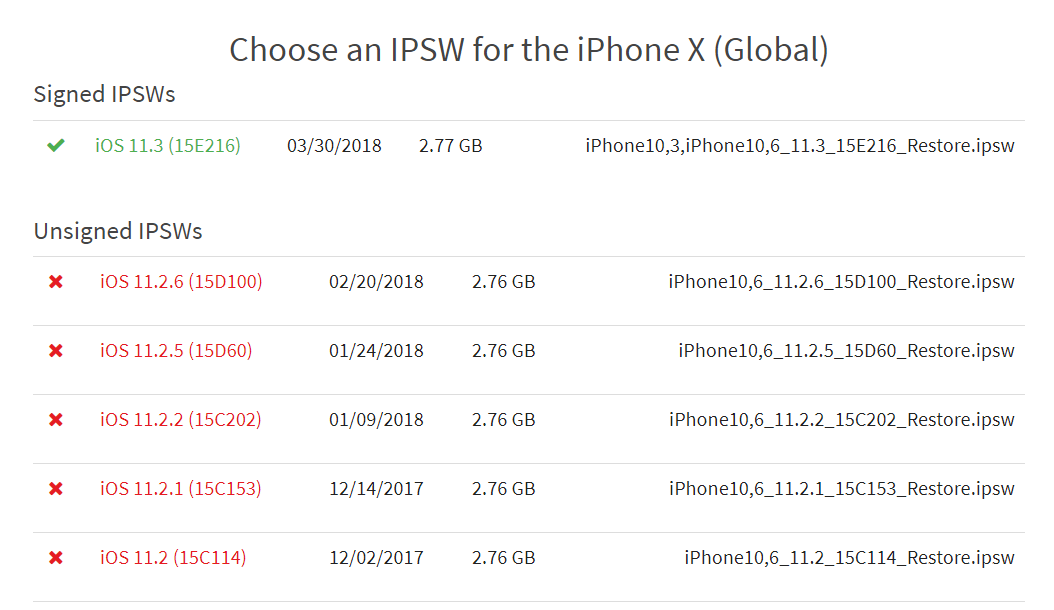This screenshot has width=1054, height=610.
Task: Click the iPhone X (Global) page title
Action: click(531, 49)
